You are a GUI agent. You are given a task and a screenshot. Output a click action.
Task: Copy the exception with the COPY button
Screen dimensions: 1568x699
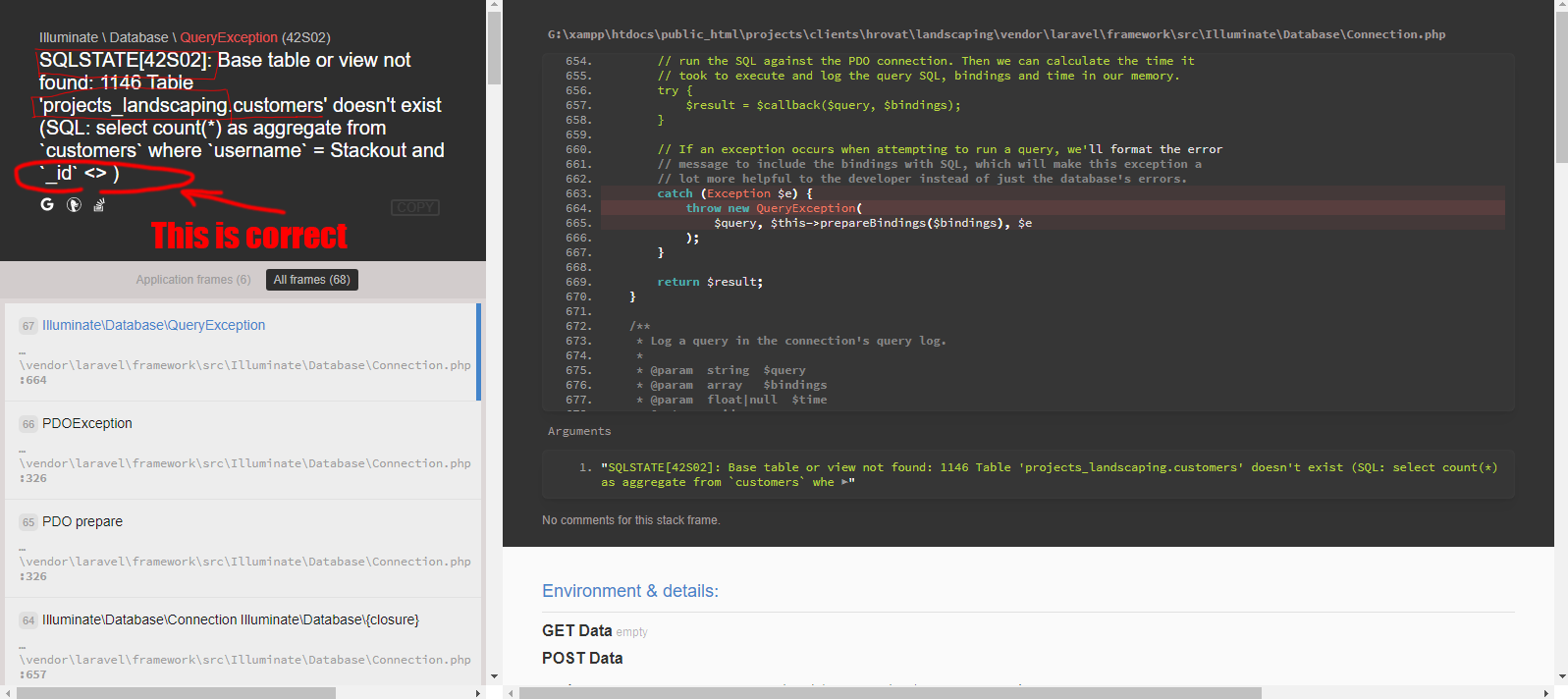(415, 207)
